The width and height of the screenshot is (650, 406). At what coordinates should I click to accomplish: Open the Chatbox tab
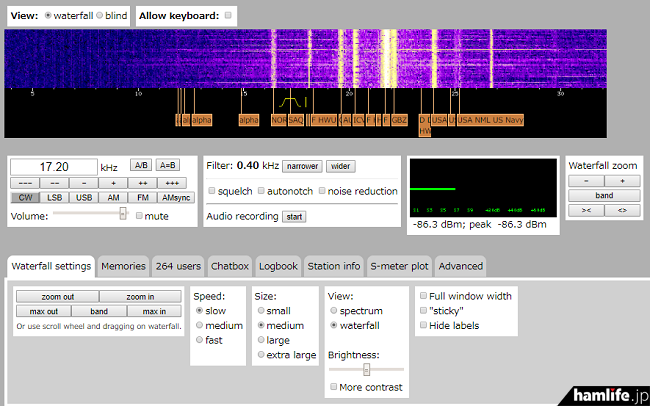coord(229,266)
